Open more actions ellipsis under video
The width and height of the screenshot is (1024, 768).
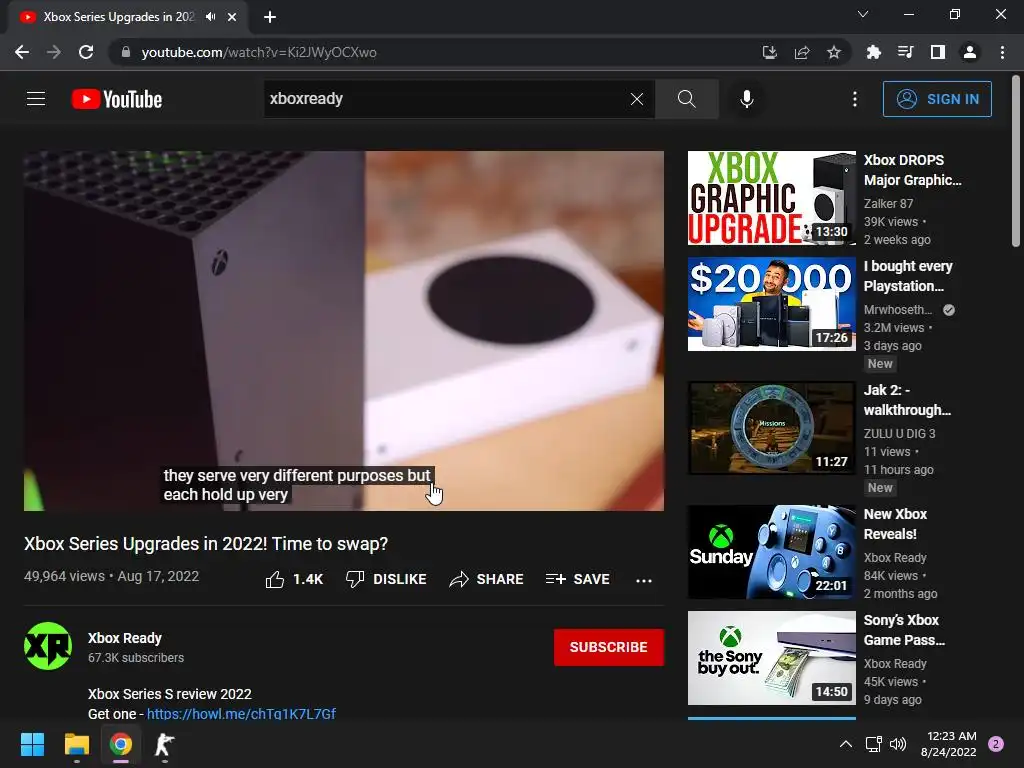tap(644, 580)
